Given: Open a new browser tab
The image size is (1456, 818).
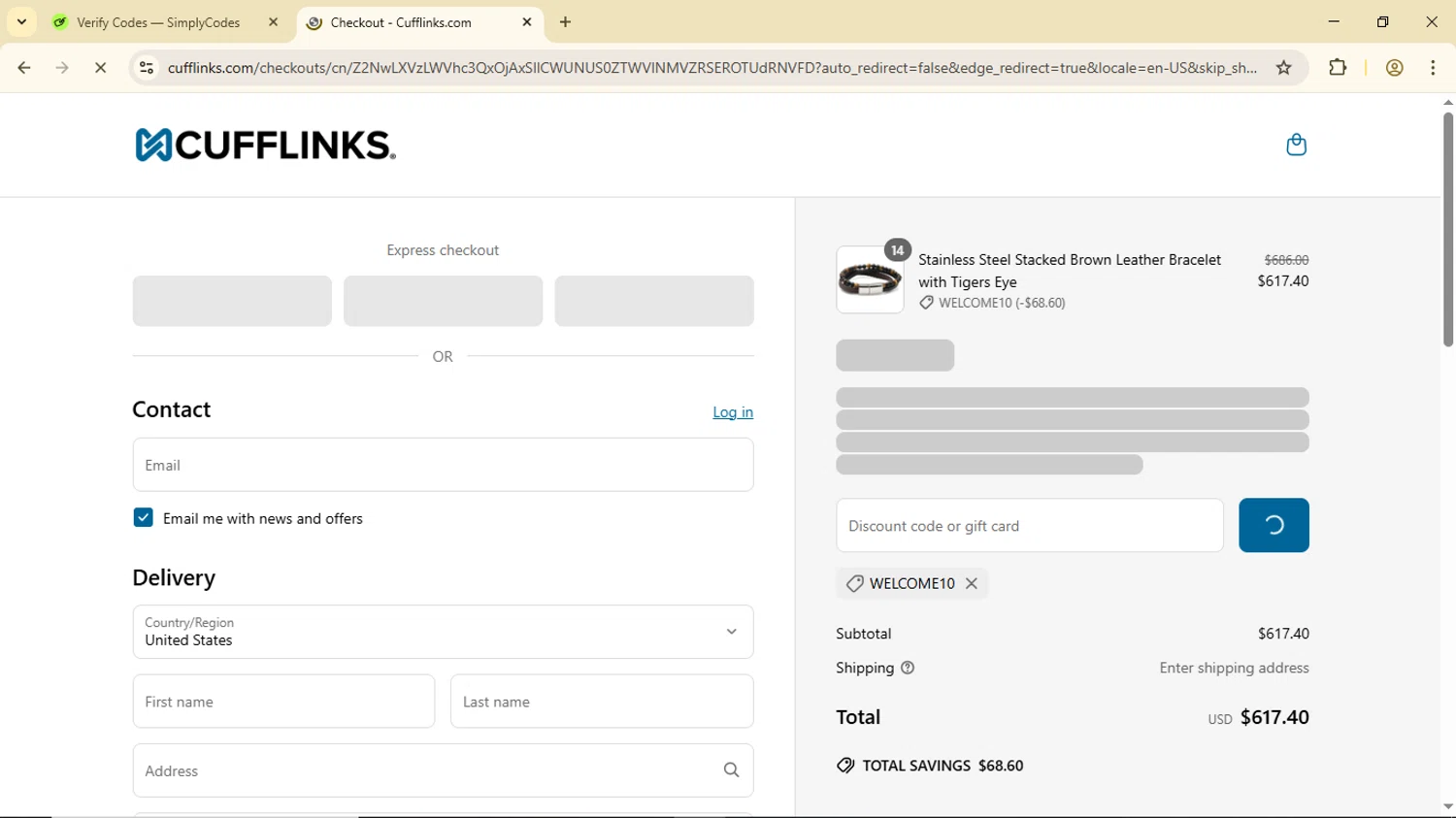Looking at the screenshot, I should coord(566,22).
